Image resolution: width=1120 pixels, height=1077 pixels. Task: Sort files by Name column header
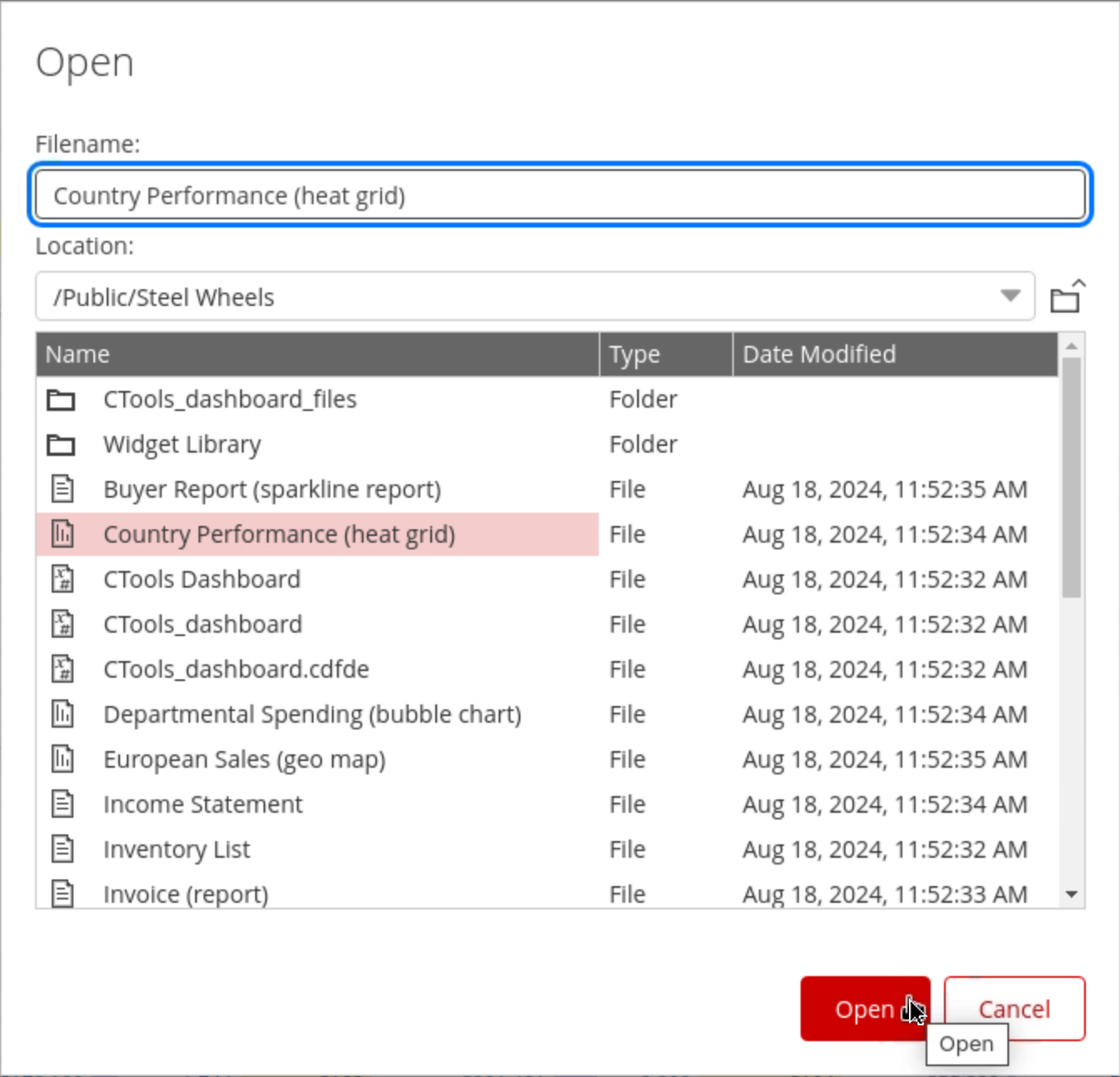coord(317,354)
